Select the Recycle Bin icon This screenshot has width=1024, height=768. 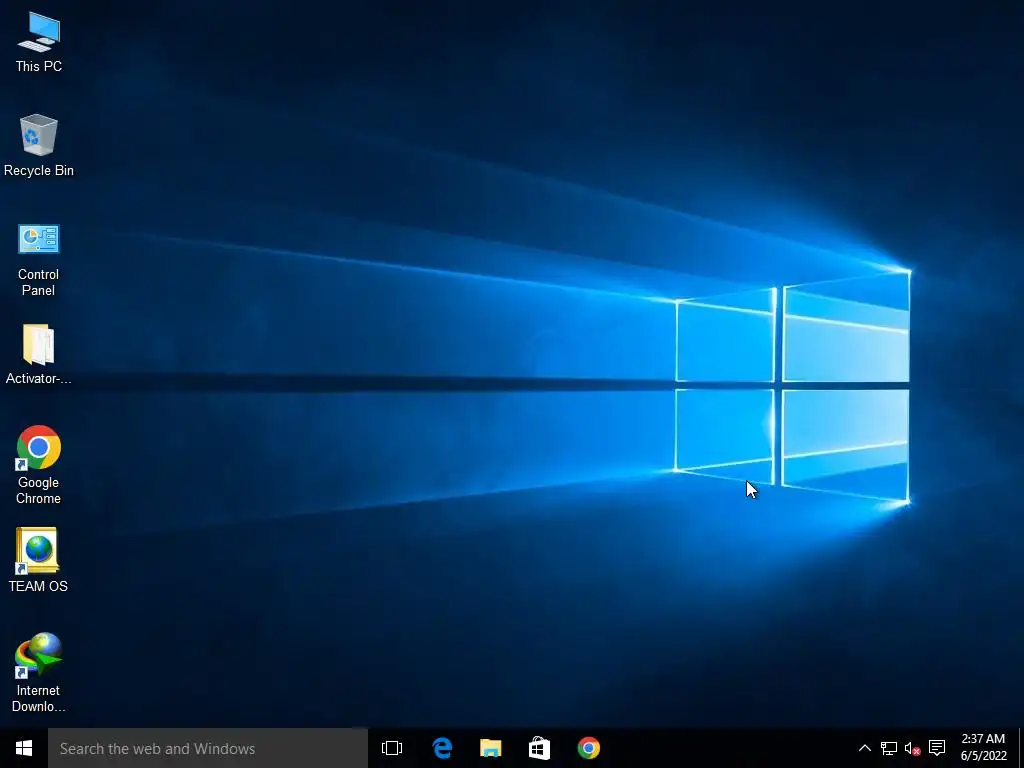39,145
